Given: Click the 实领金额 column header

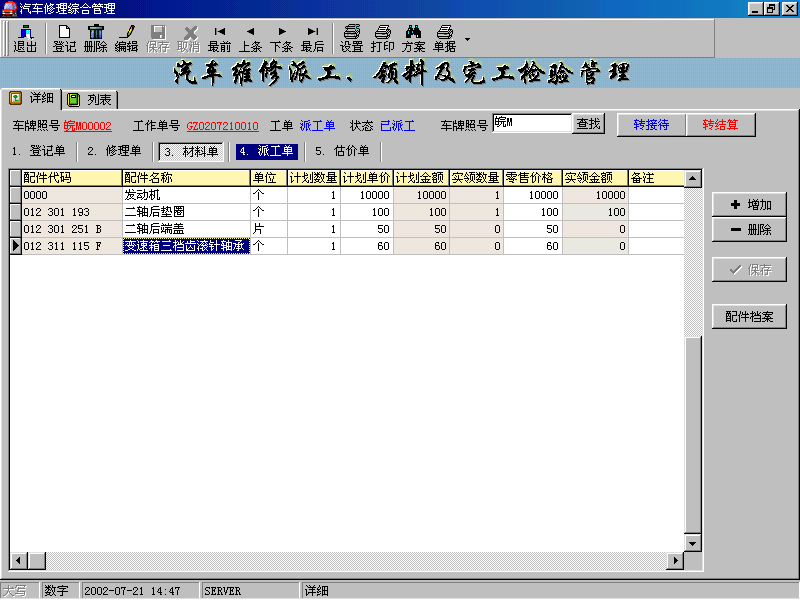Looking at the screenshot, I should [x=595, y=178].
